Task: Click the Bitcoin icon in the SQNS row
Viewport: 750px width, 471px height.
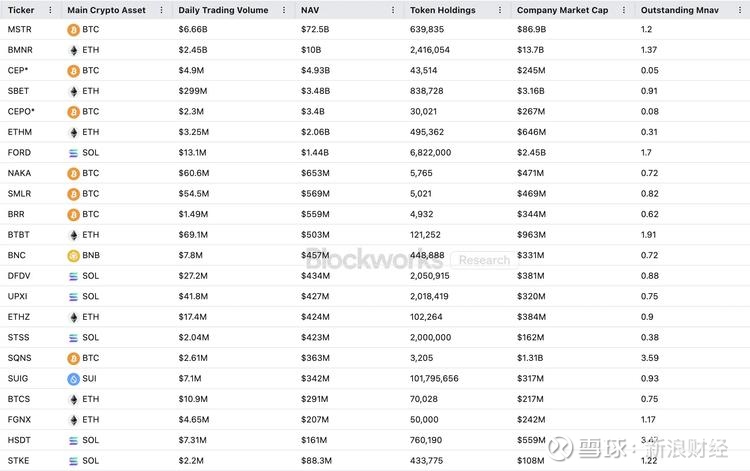Action: point(73,358)
